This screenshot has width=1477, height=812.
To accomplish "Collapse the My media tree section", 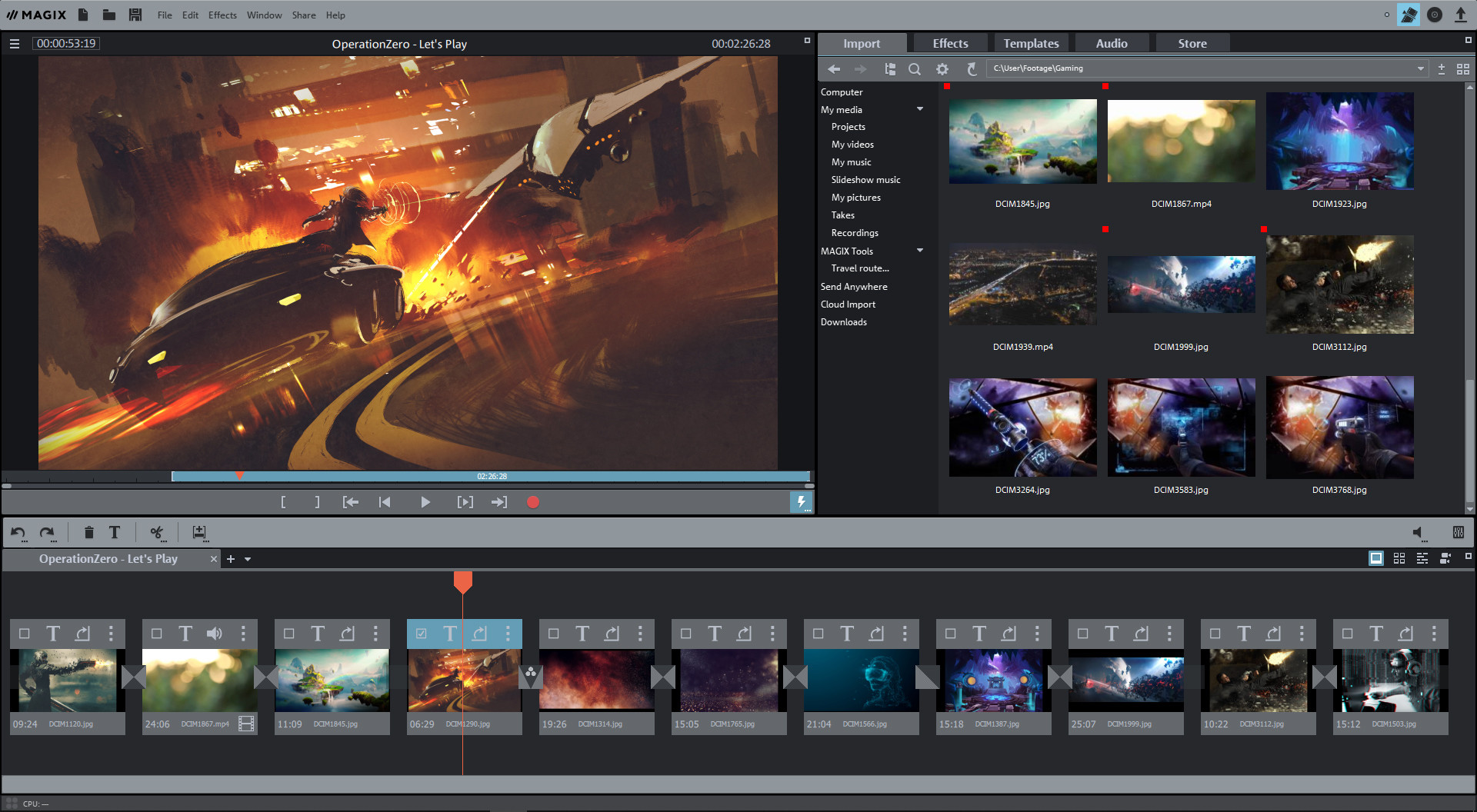I will click(x=919, y=109).
